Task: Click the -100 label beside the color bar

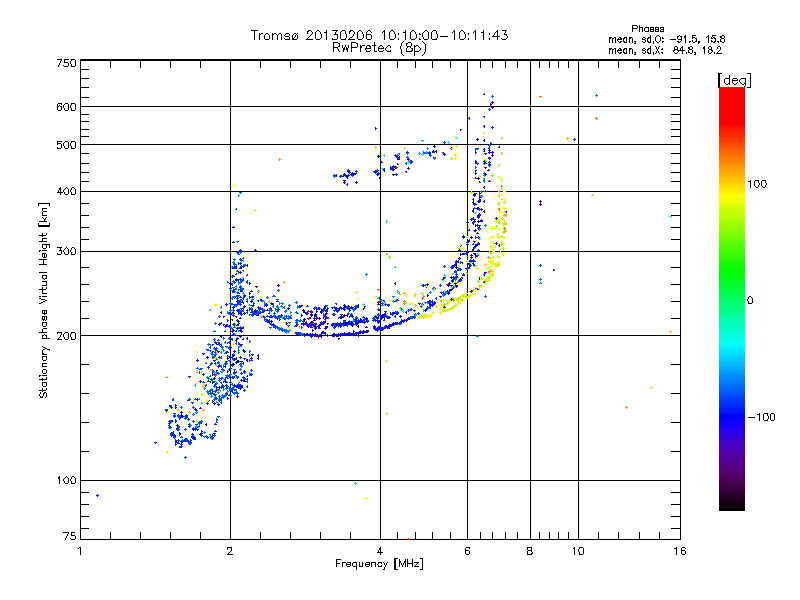Action: tap(761, 417)
